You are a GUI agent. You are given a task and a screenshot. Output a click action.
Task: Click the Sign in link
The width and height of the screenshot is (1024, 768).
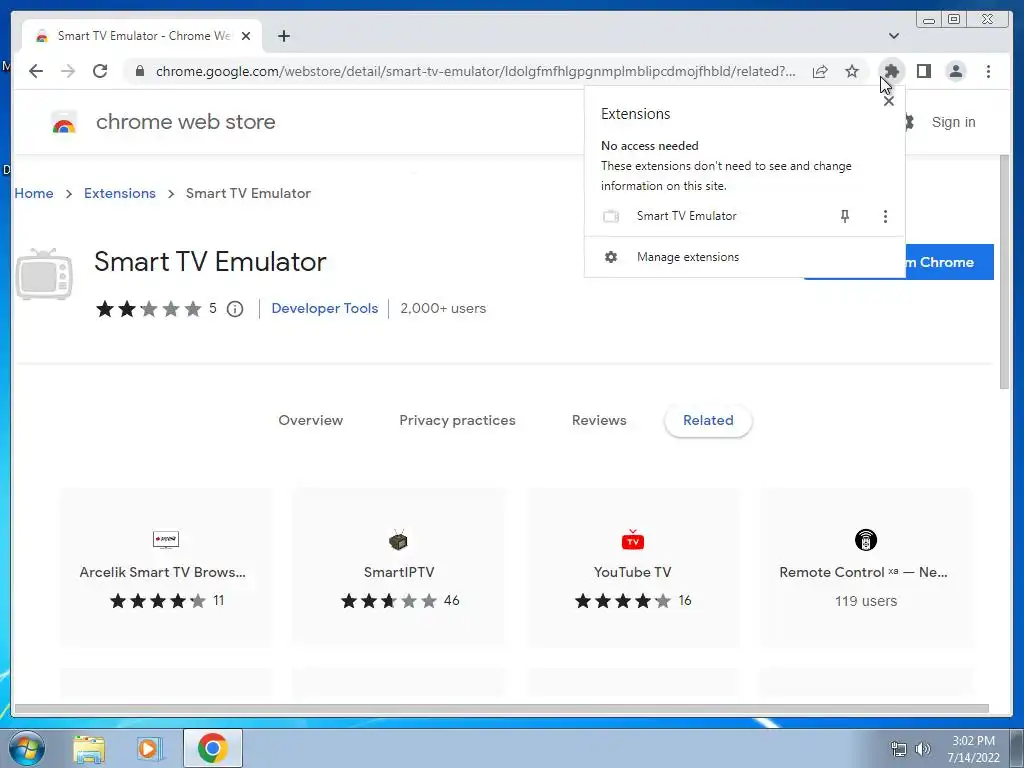[x=953, y=122]
